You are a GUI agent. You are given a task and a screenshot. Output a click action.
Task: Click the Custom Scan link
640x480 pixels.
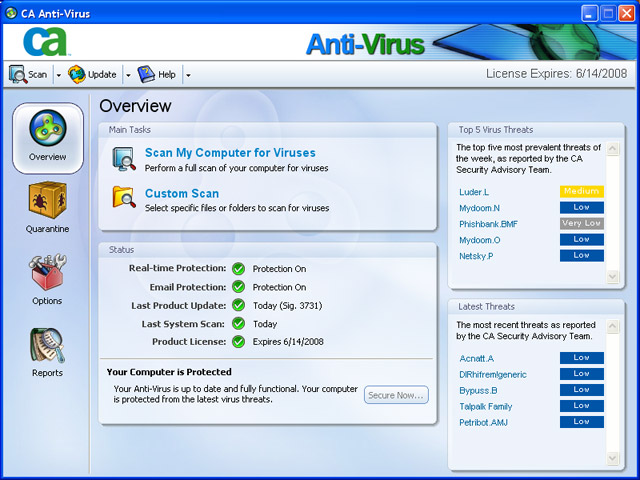point(182,193)
